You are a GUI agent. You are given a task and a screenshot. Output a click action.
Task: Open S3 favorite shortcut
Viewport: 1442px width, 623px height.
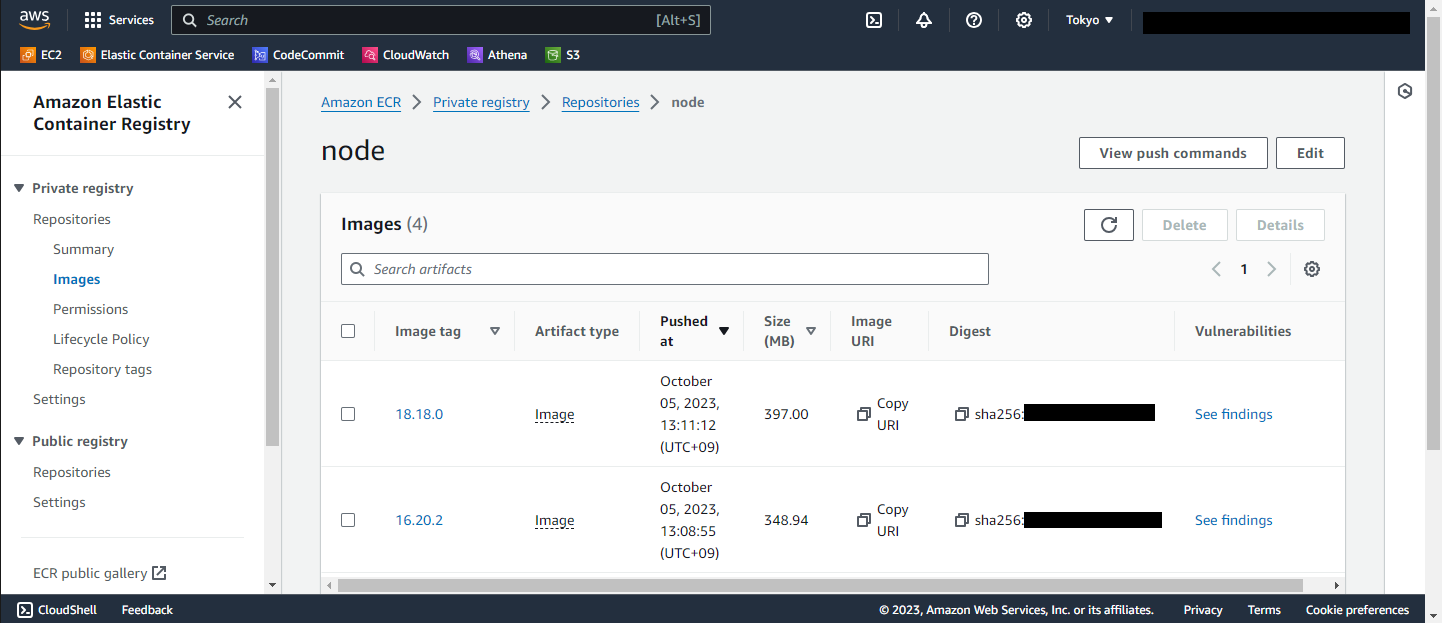[x=563, y=55]
